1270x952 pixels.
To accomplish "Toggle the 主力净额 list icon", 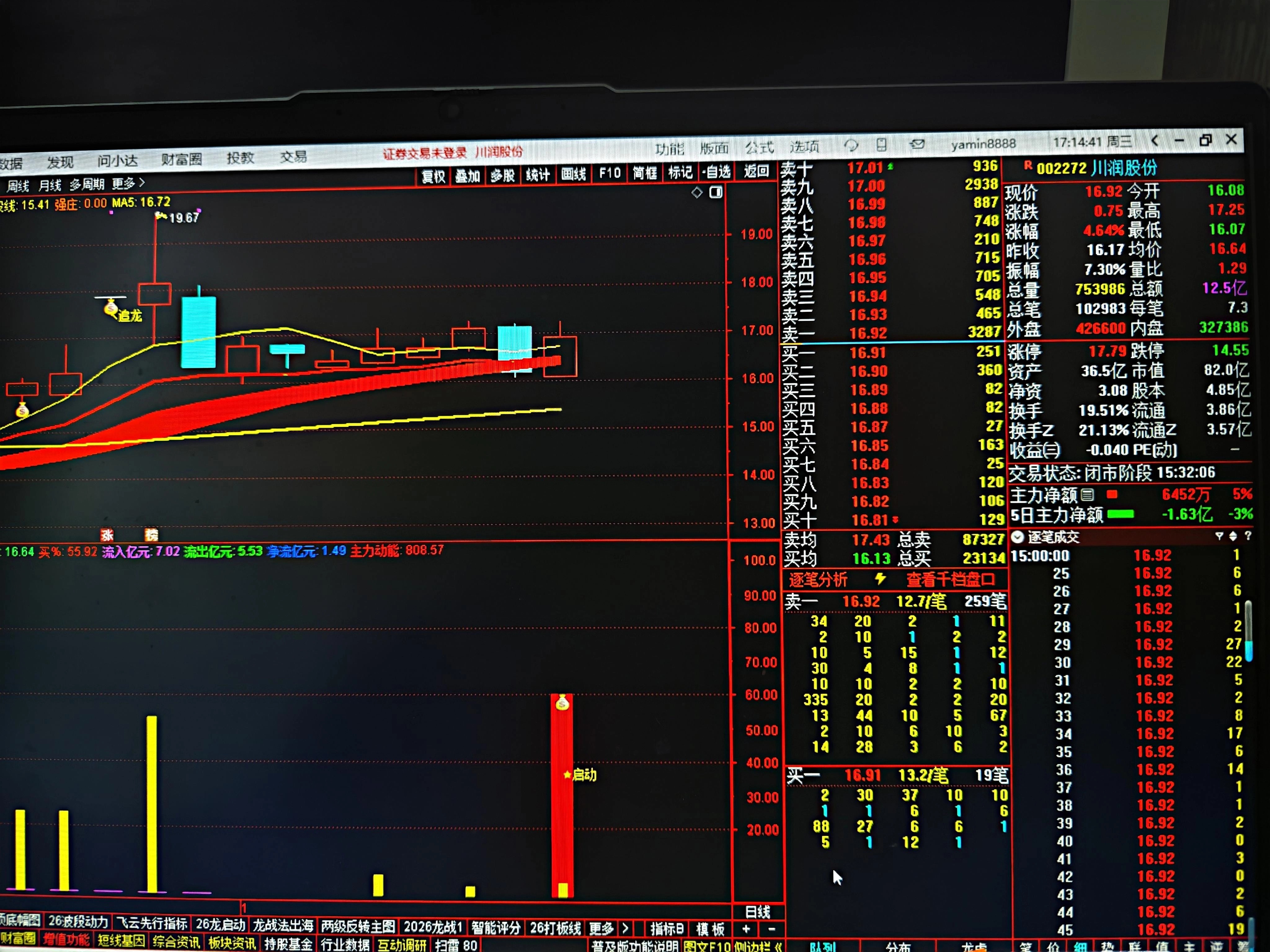I will click(x=1087, y=495).
